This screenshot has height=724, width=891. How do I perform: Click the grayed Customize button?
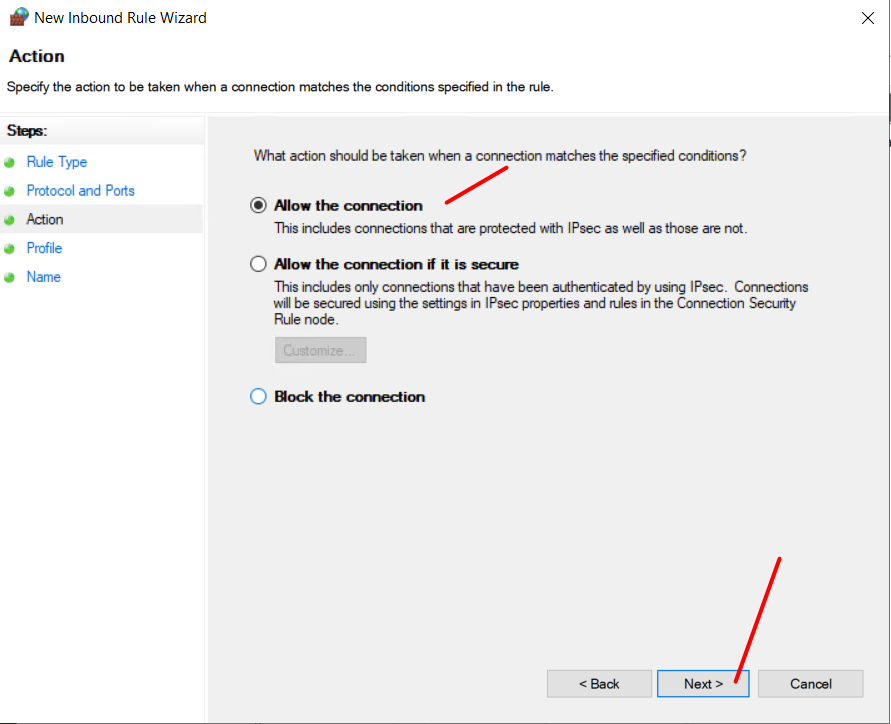coord(320,350)
